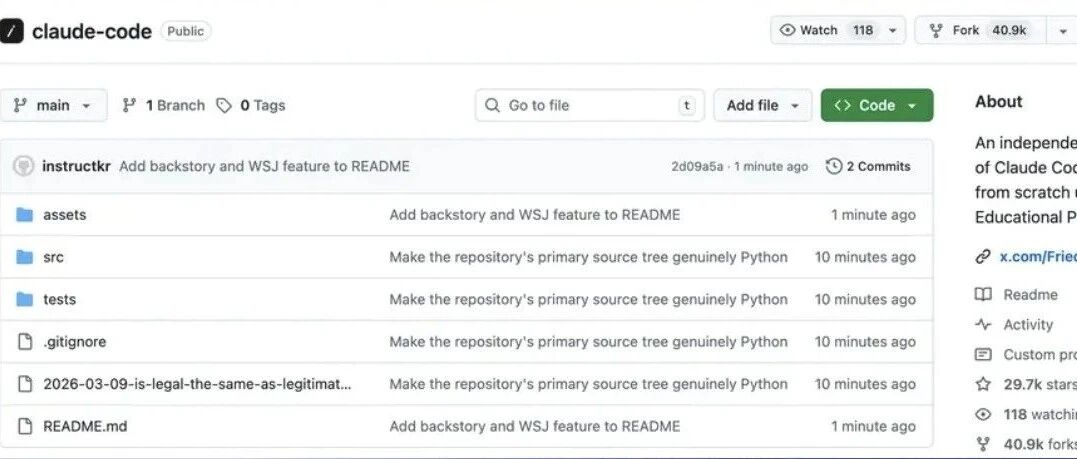Click the claude-code repository logo icon
The image size is (1077, 459).
tap(12, 31)
